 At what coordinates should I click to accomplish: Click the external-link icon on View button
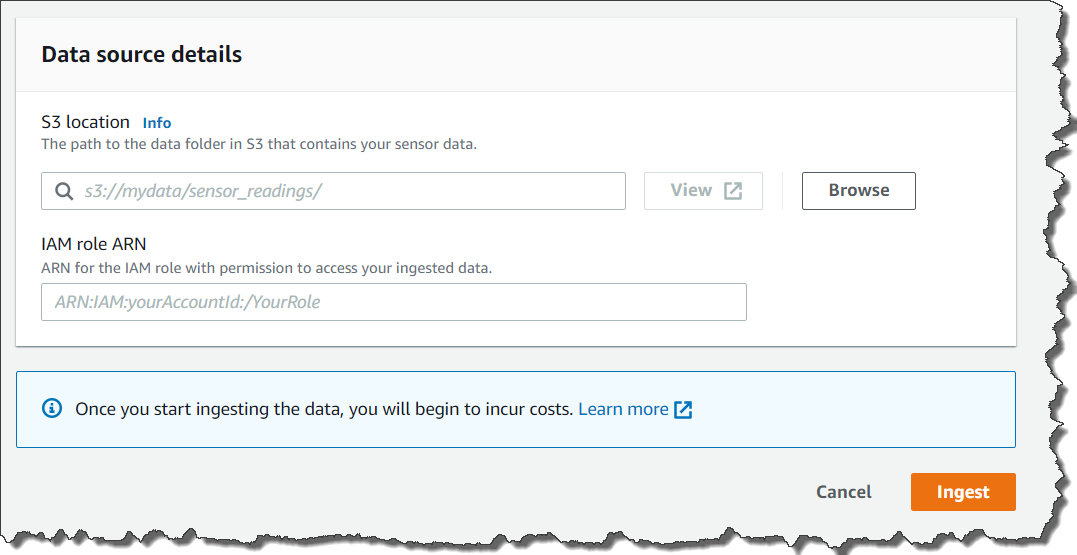733,191
